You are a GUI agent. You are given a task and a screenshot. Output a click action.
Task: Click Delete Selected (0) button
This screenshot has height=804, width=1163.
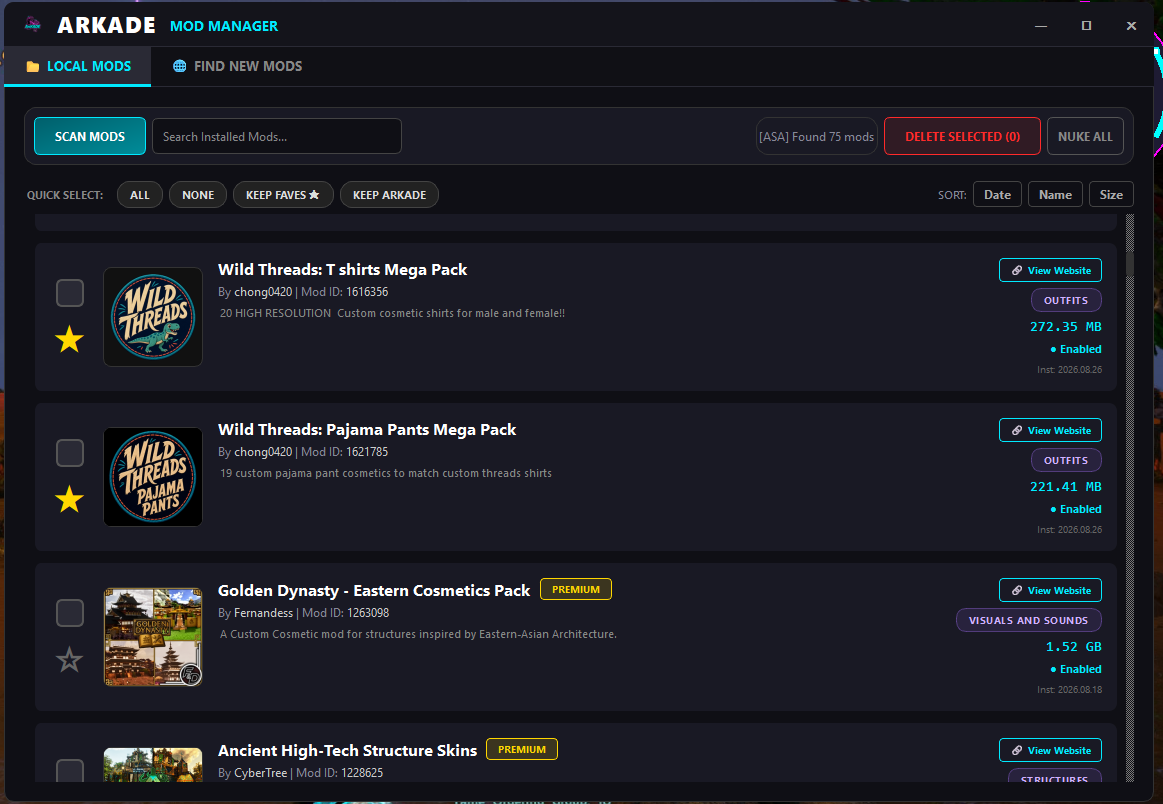tap(962, 136)
